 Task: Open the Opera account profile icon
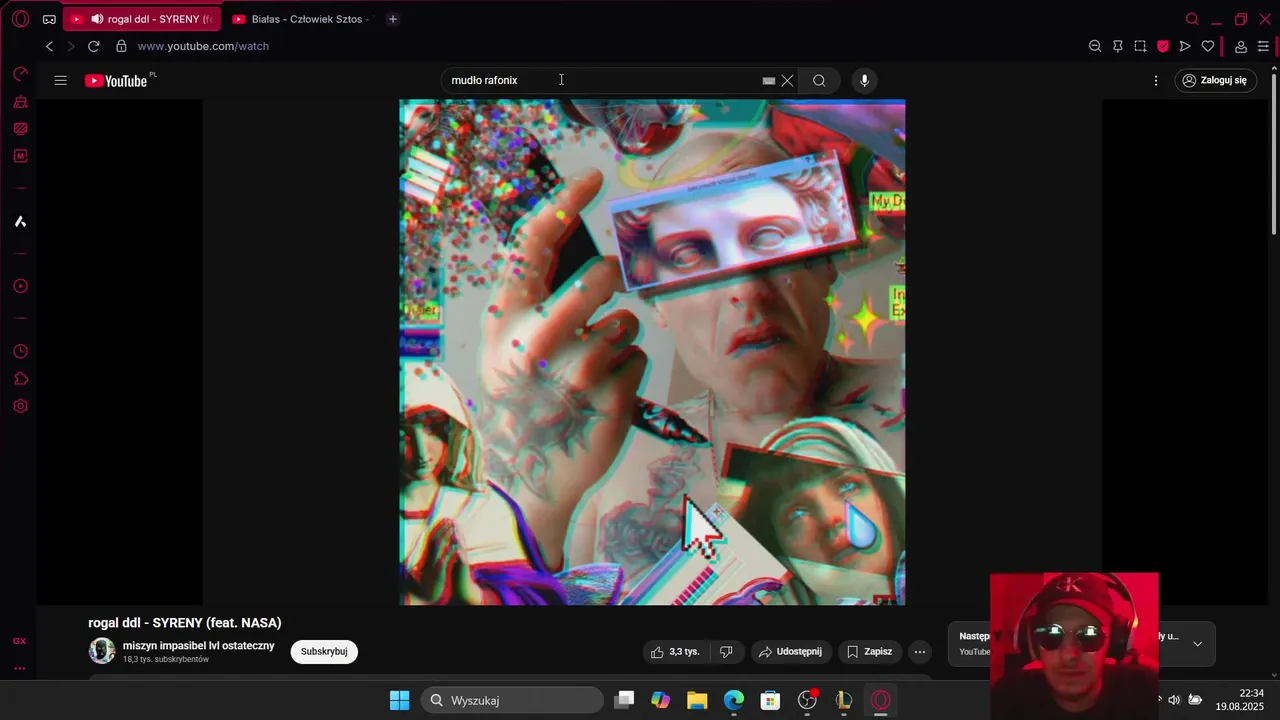(x=1240, y=46)
